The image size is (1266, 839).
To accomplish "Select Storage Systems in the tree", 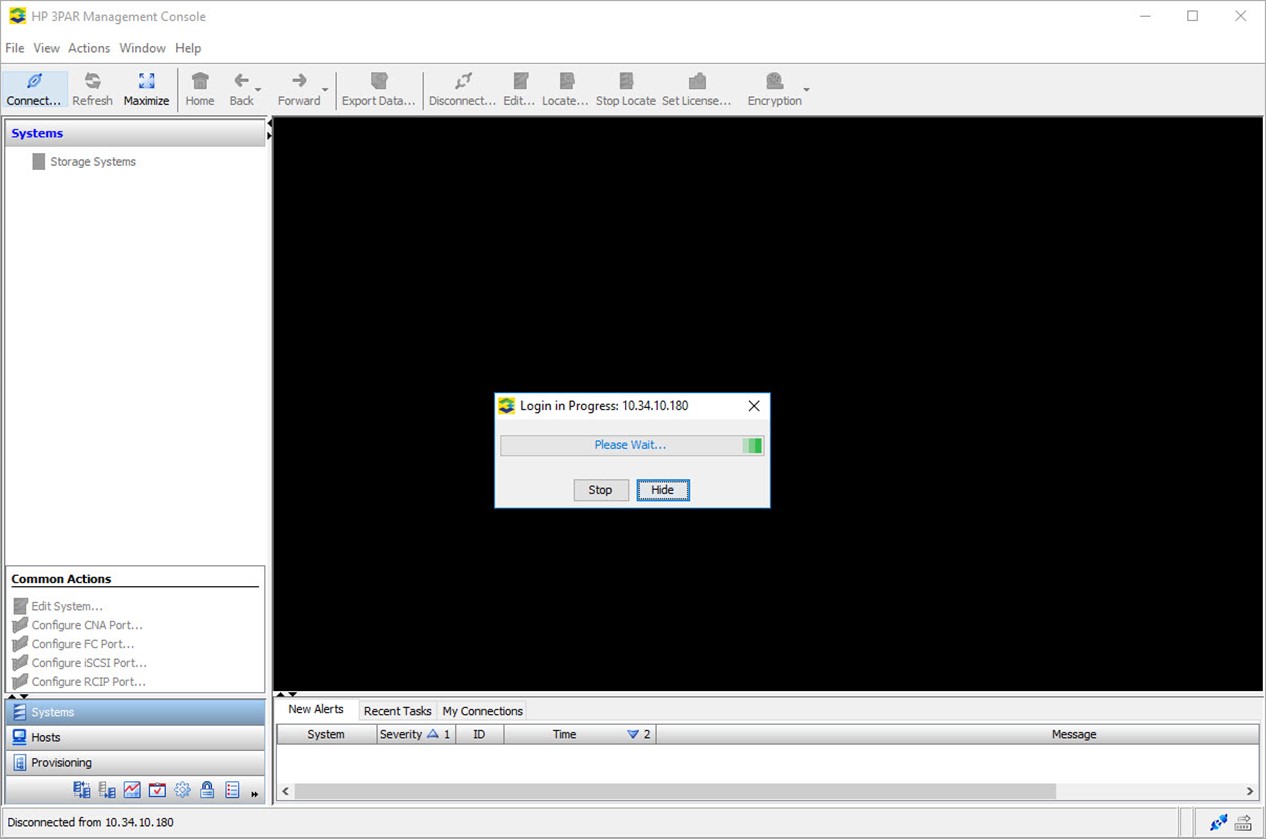I will tap(93, 162).
